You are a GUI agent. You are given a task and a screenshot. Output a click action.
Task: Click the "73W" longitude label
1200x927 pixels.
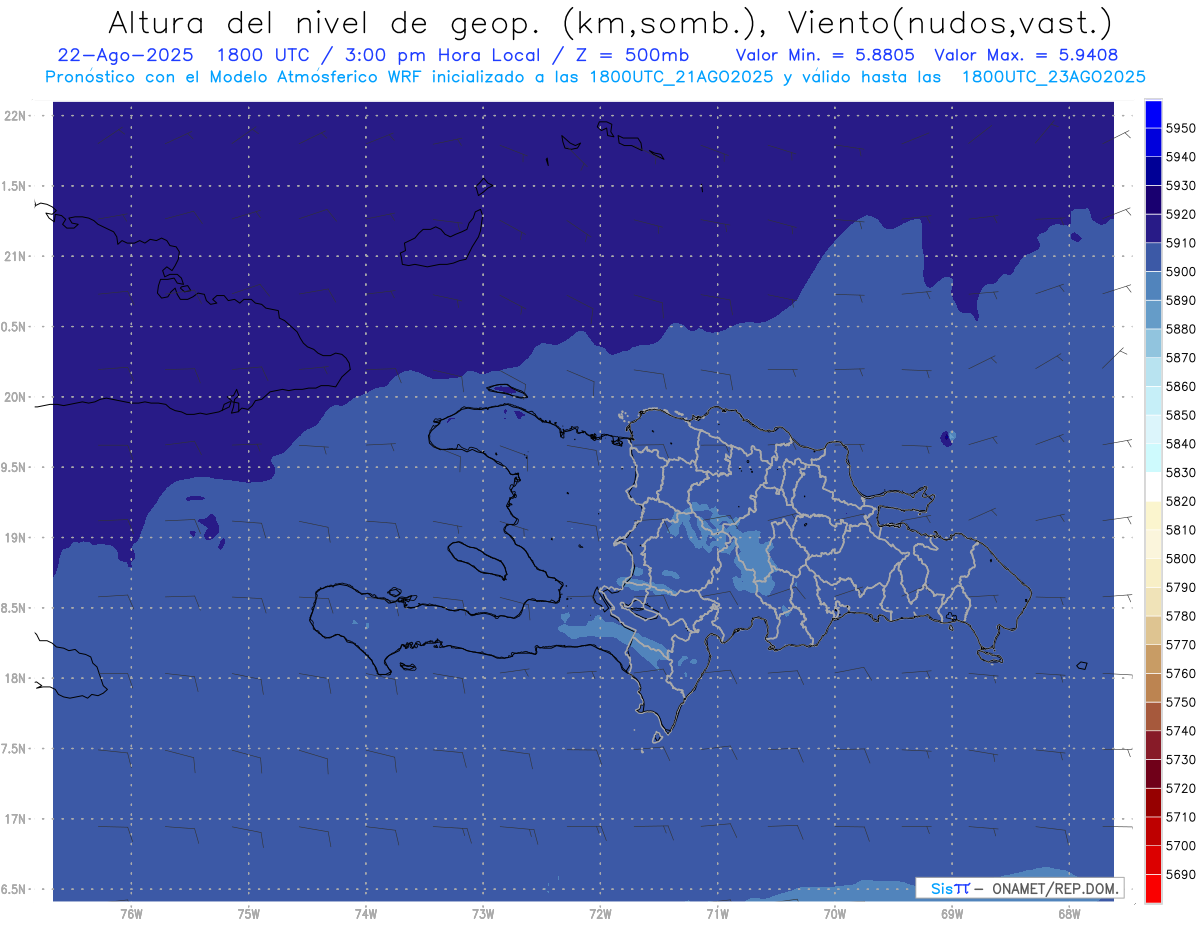click(x=483, y=913)
